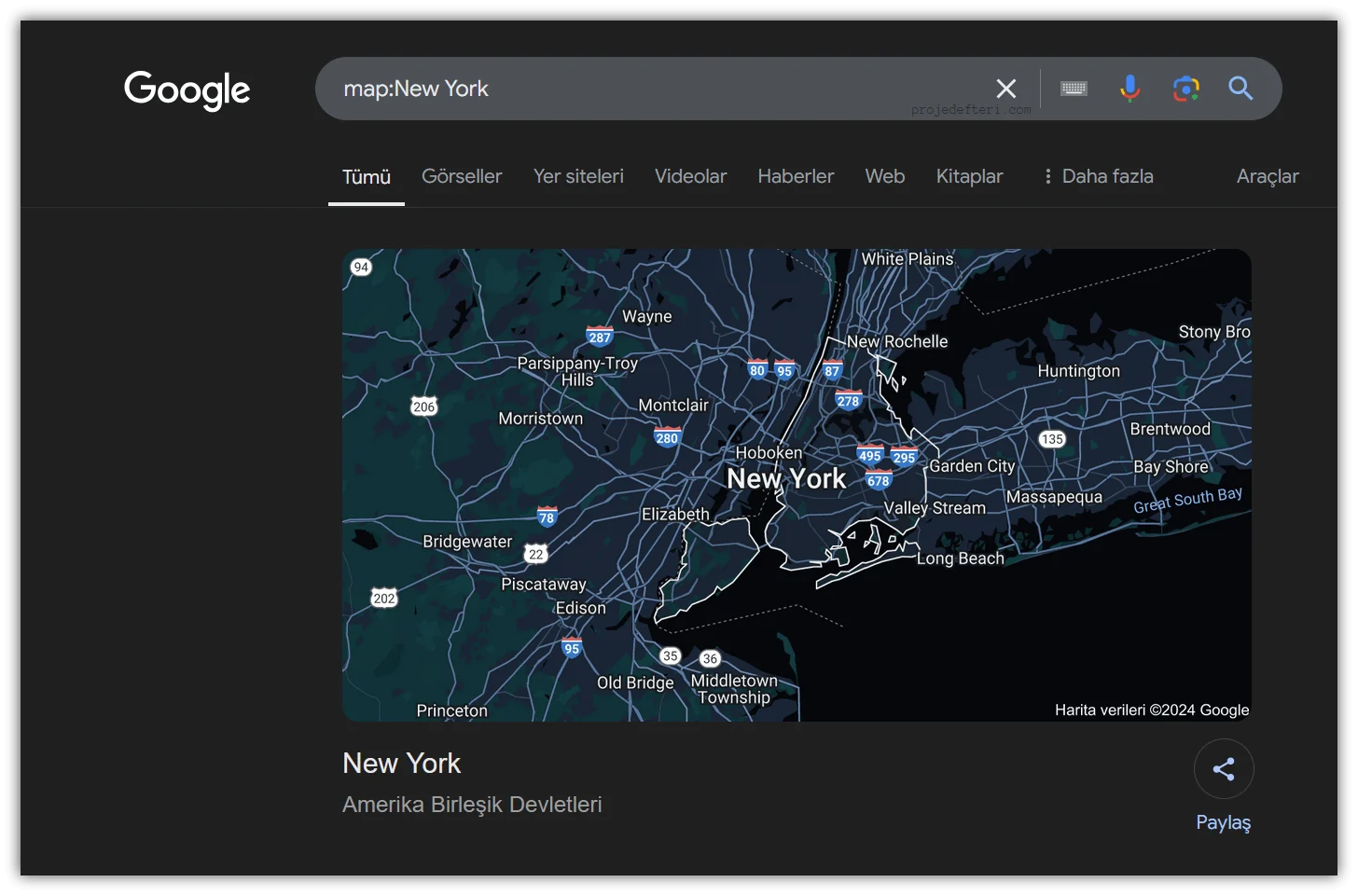
Task: Click the Harita verileri ©2024 Google attribution
Action: pyautogui.click(x=1152, y=710)
